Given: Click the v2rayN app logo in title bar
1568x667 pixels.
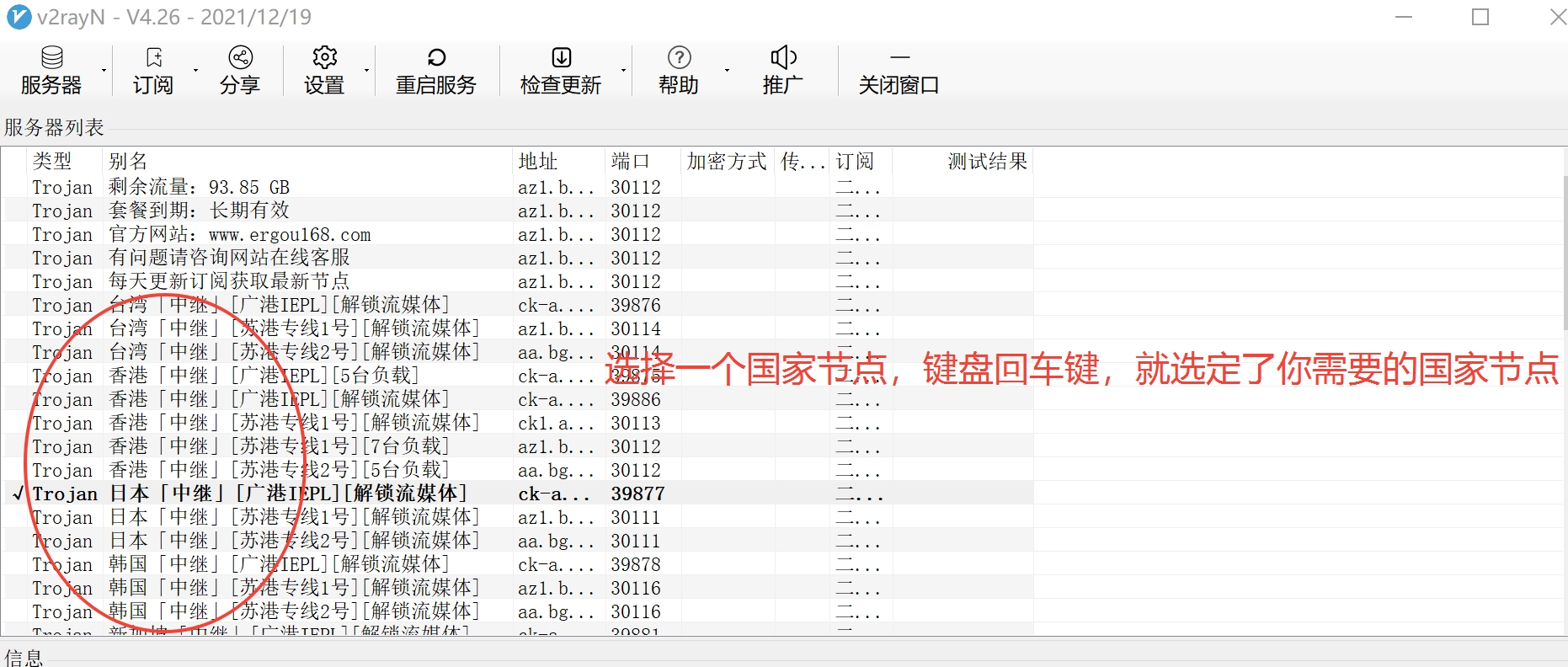Looking at the screenshot, I should point(19,17).
